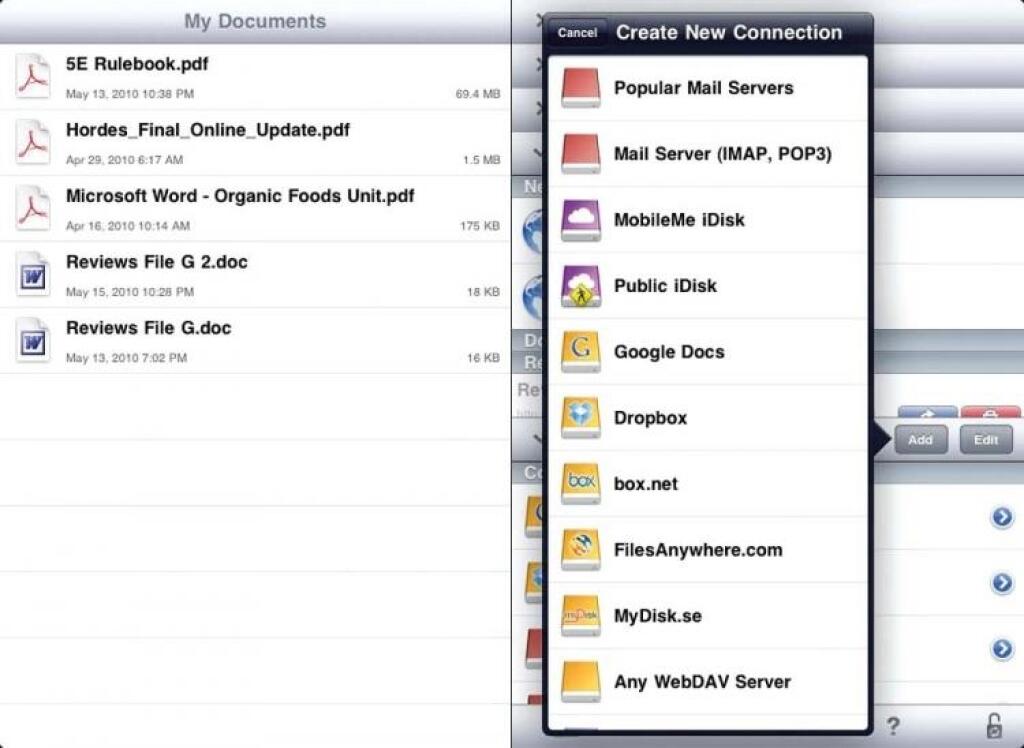This screenshot has width=1024, height=748.
Task: Tap the Dropbox drive icon
Action: (x=581, y=418)
